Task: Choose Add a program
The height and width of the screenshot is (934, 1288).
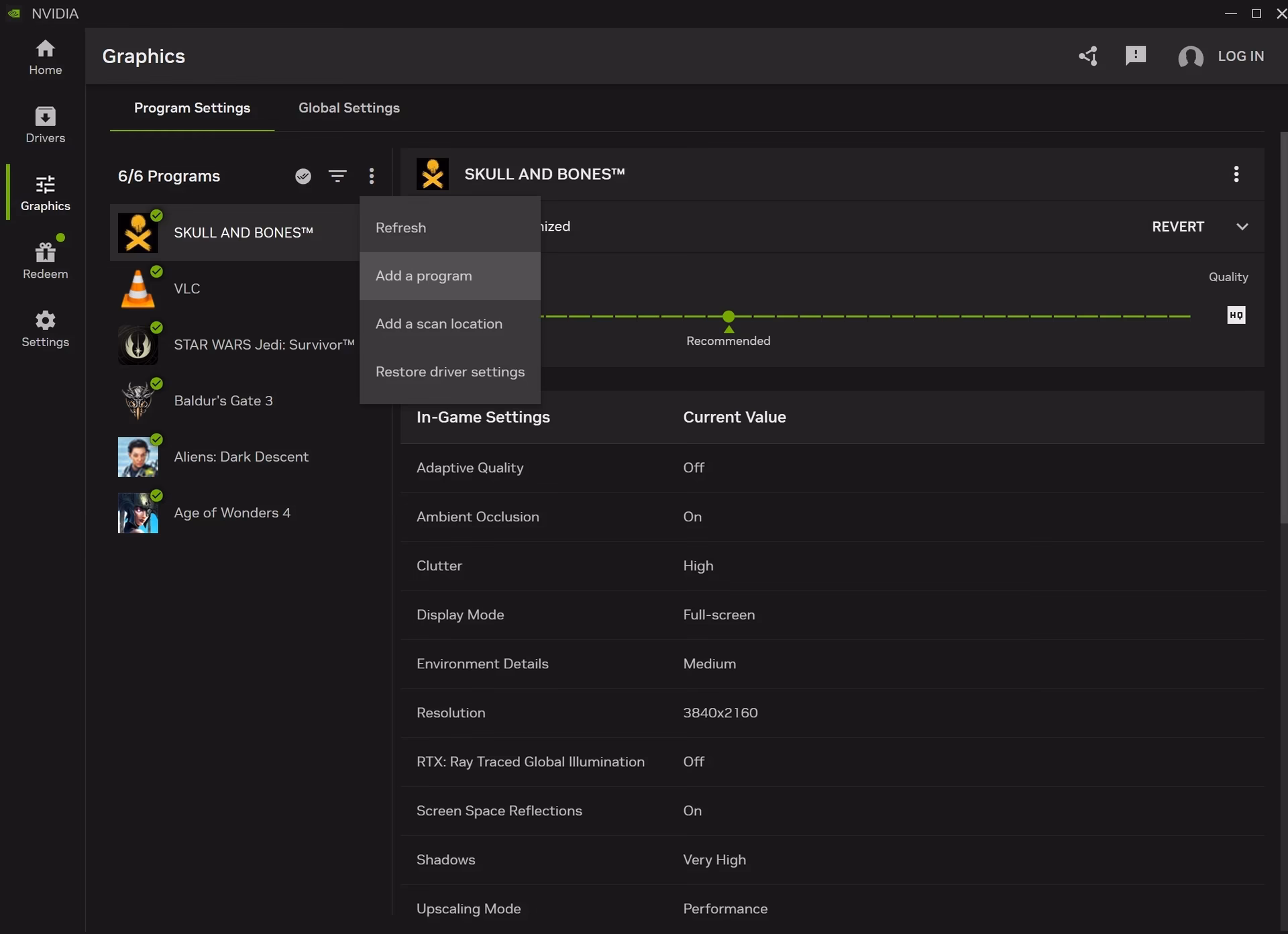Action: tap(450, 276)
